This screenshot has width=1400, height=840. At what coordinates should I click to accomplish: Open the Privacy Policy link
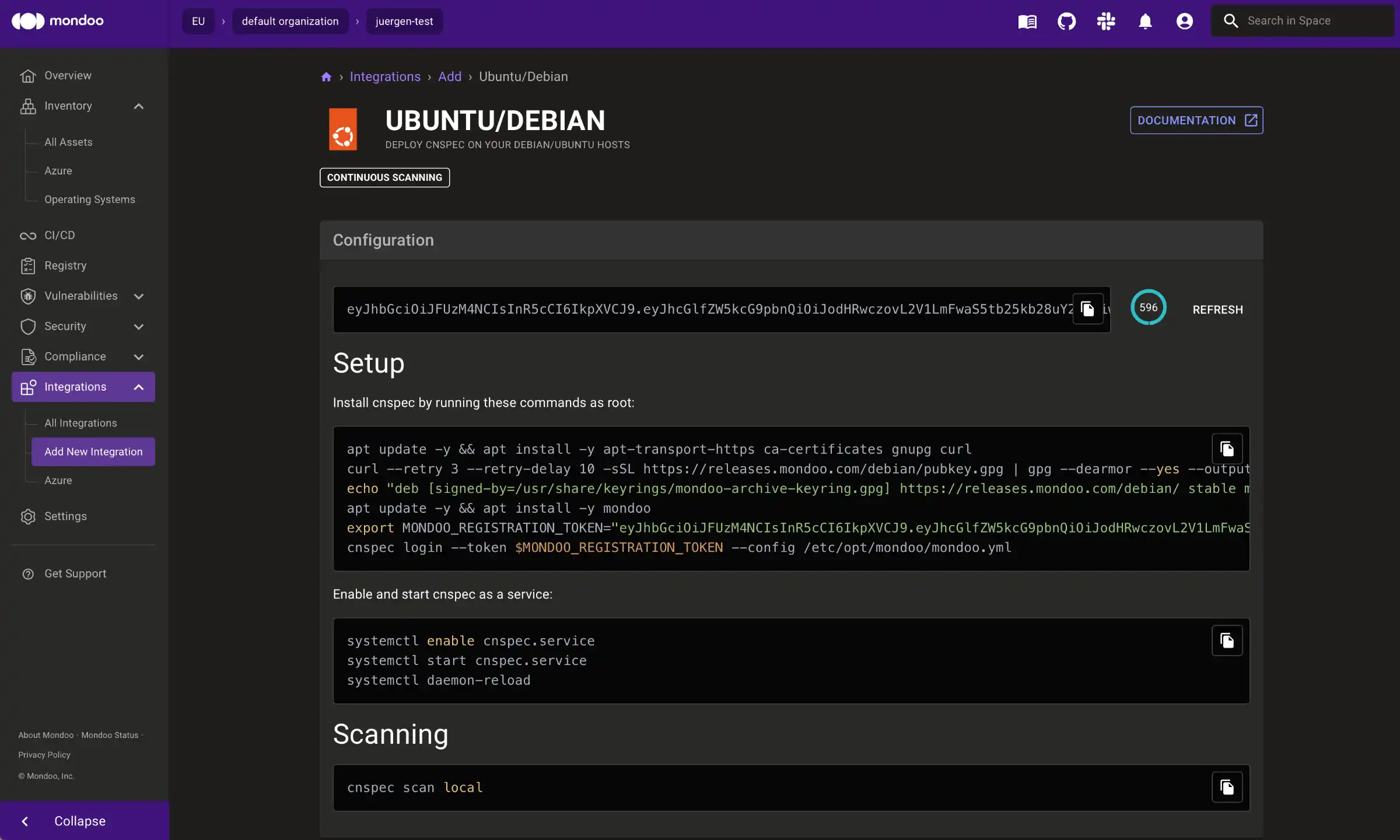click(44, 755)
